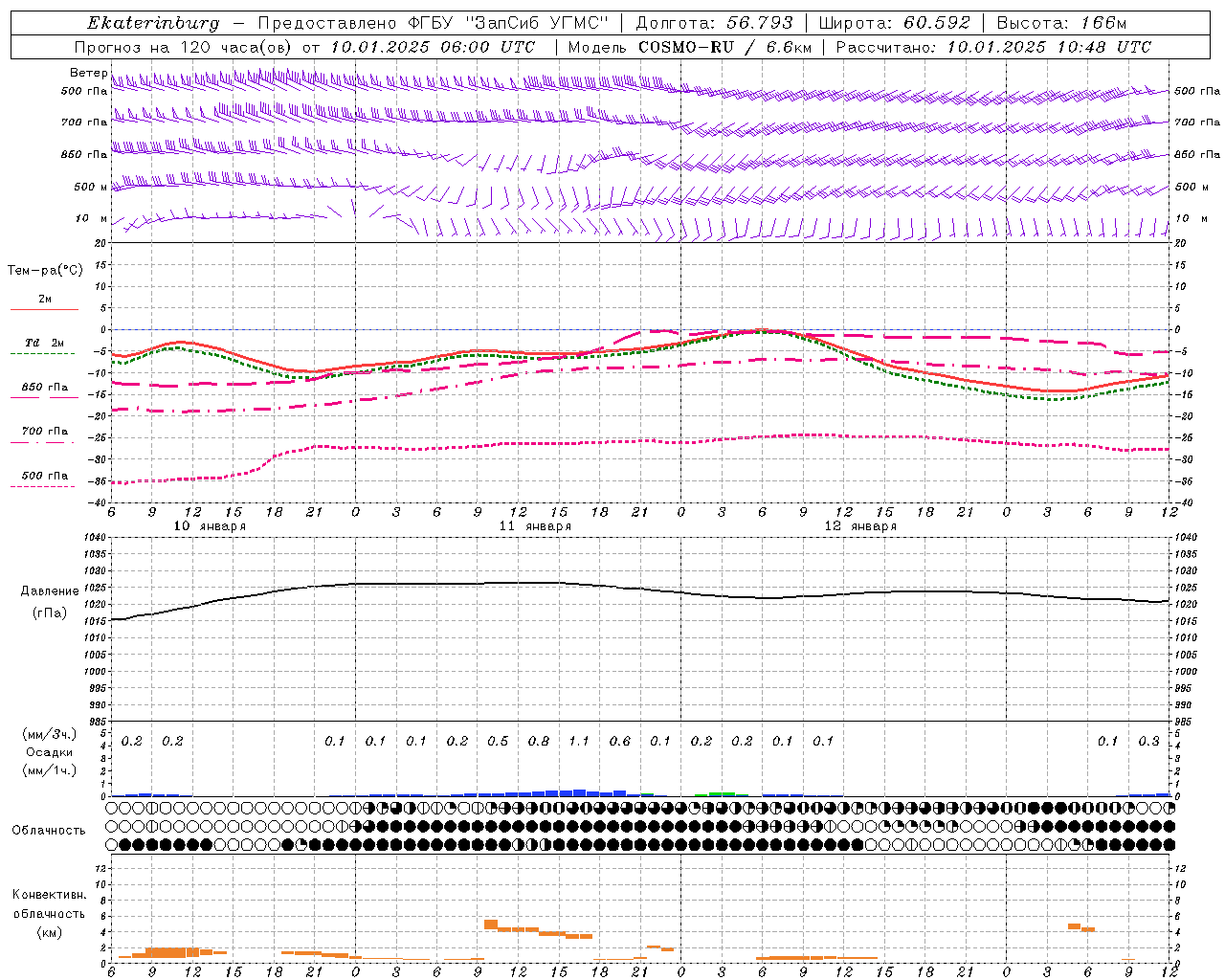Click the 'Тем-ра(°C)' axis title

pos(45,271)
